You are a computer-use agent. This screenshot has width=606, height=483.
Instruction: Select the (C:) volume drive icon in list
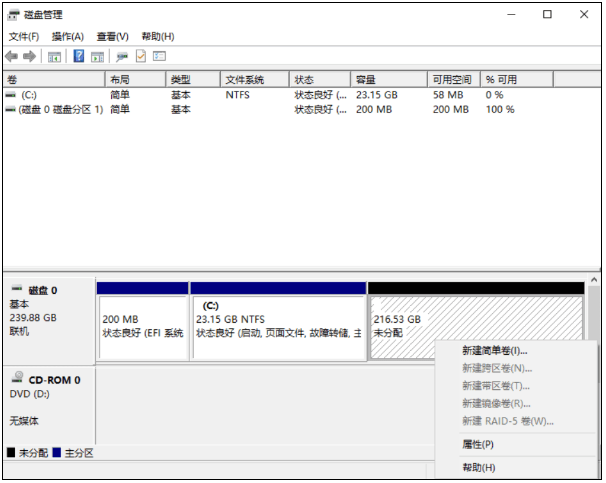[x=10, y=95]
